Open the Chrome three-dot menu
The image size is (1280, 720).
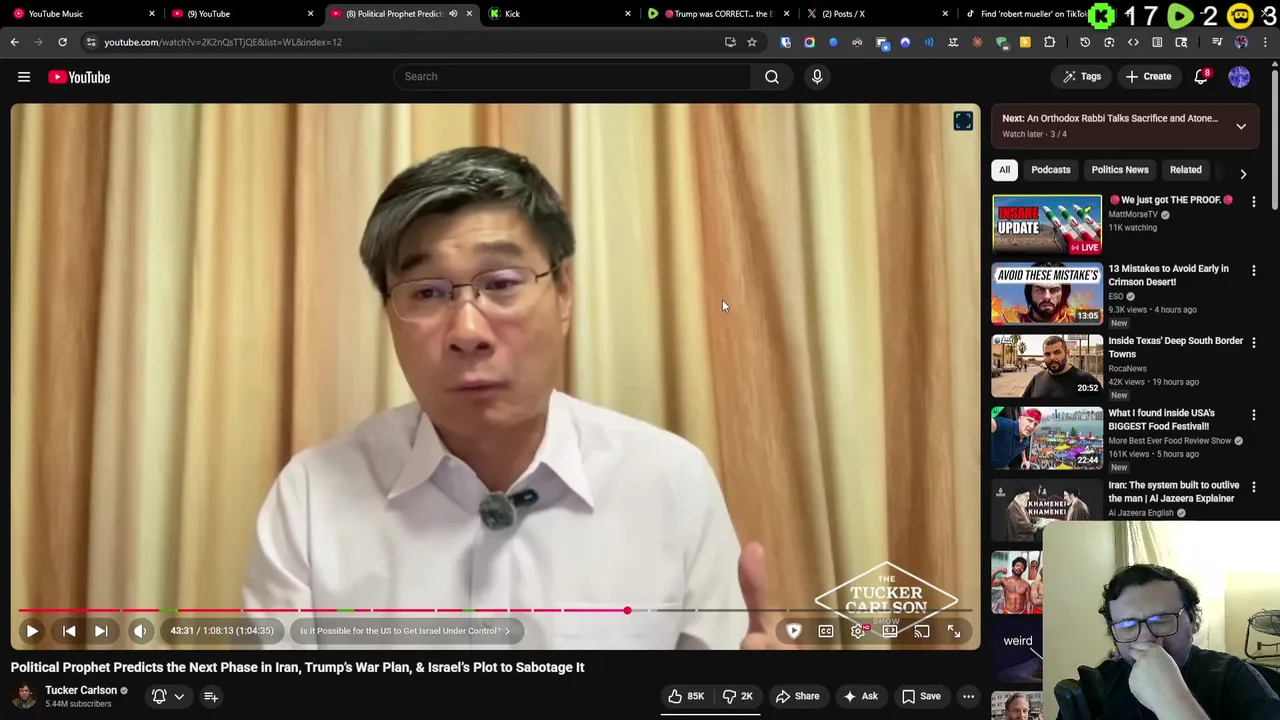tap(1265, 42)
